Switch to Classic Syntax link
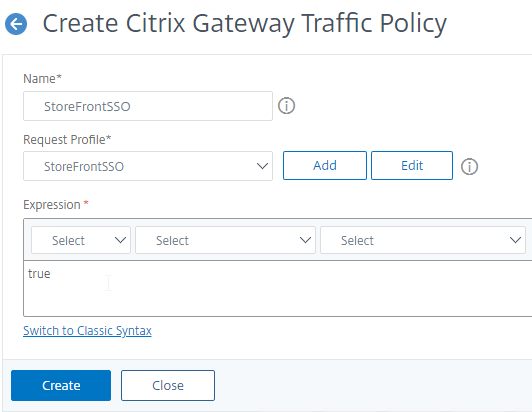Image resolution: width=532 pixels, height=412 pixels. pyautogui.click(x=87, y=331)
